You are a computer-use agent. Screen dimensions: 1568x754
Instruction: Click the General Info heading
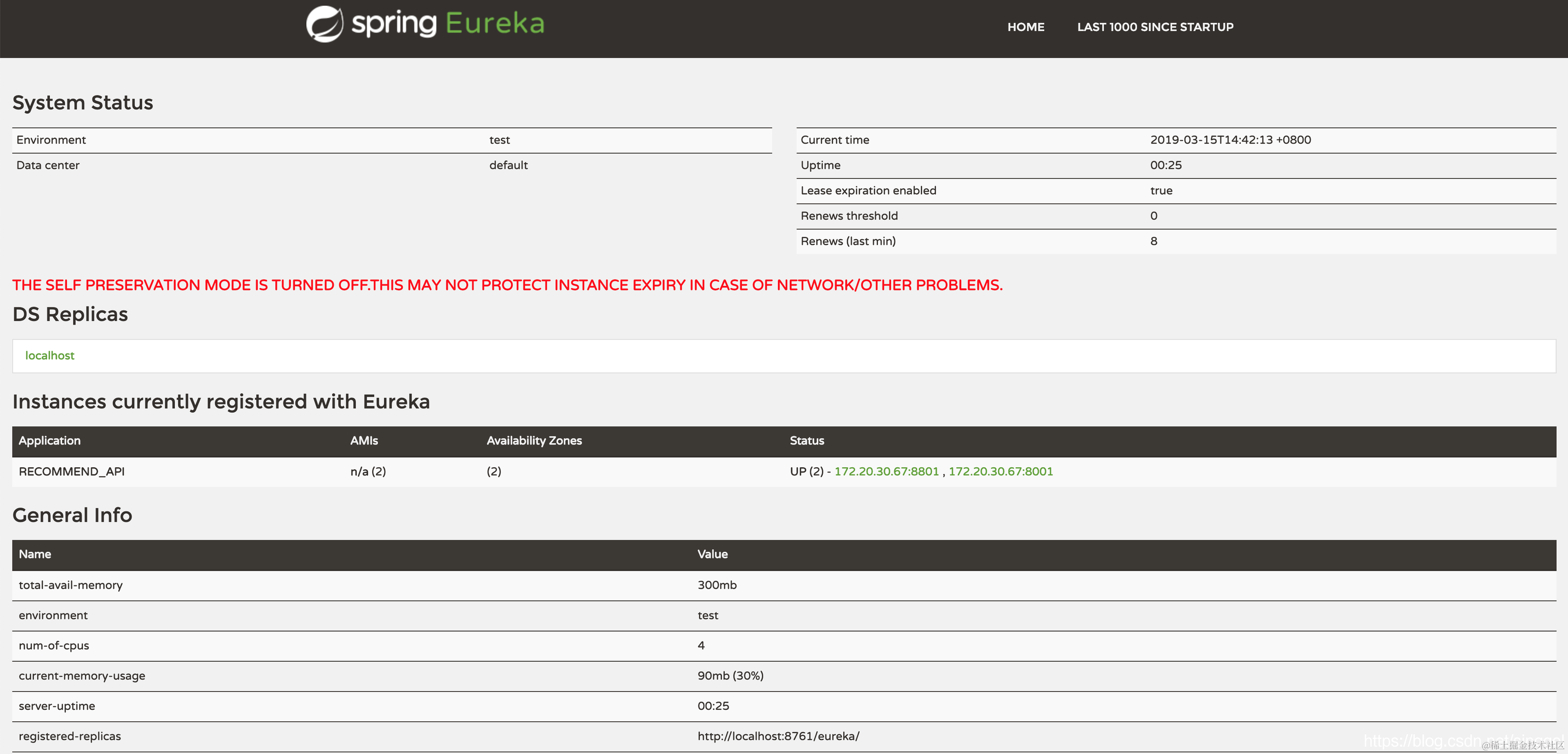click(72, 515)
